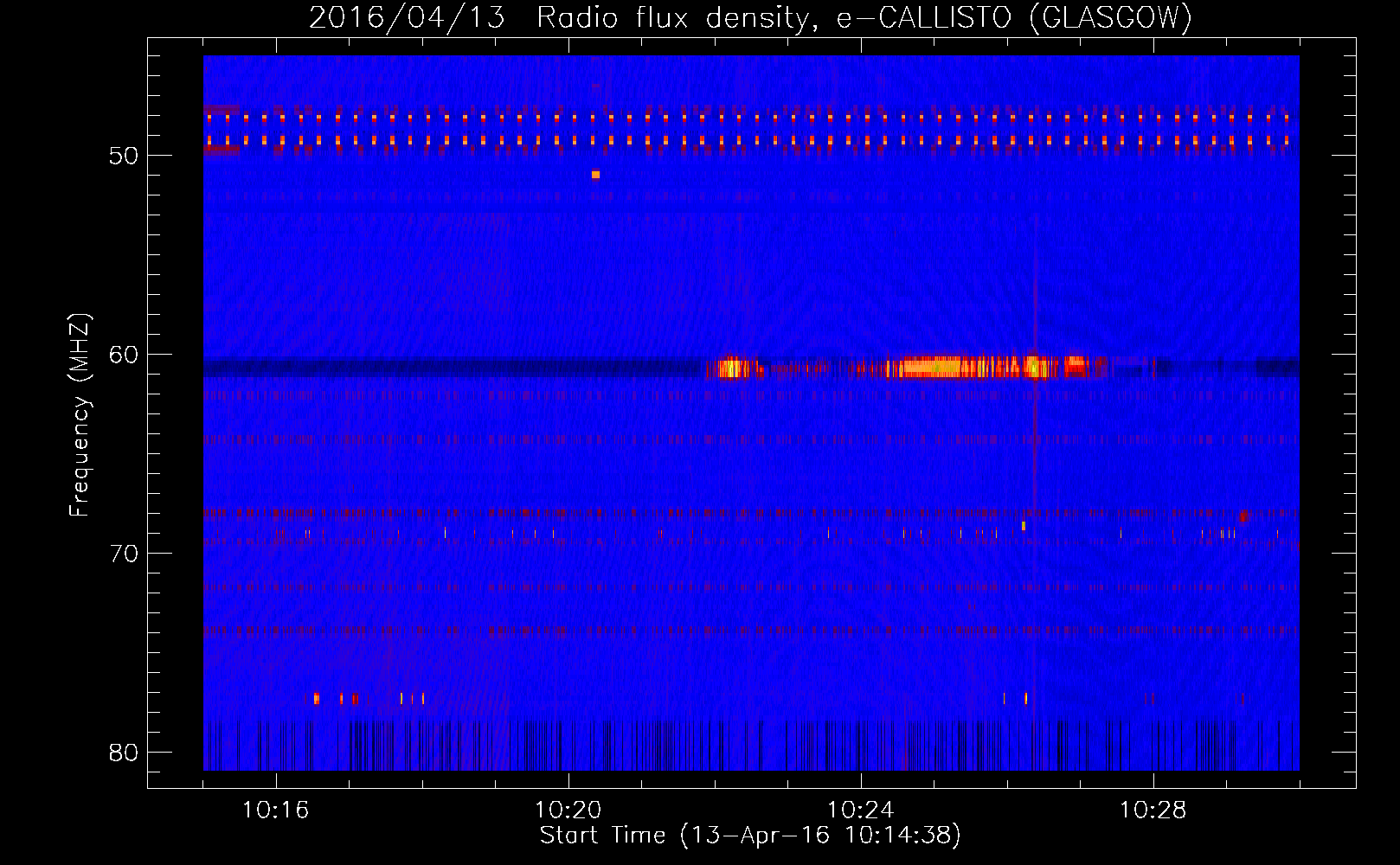This screenshot has height=865, width=1400.
Task: Click the 10:24 time tick label
Action: click(861, 811)
